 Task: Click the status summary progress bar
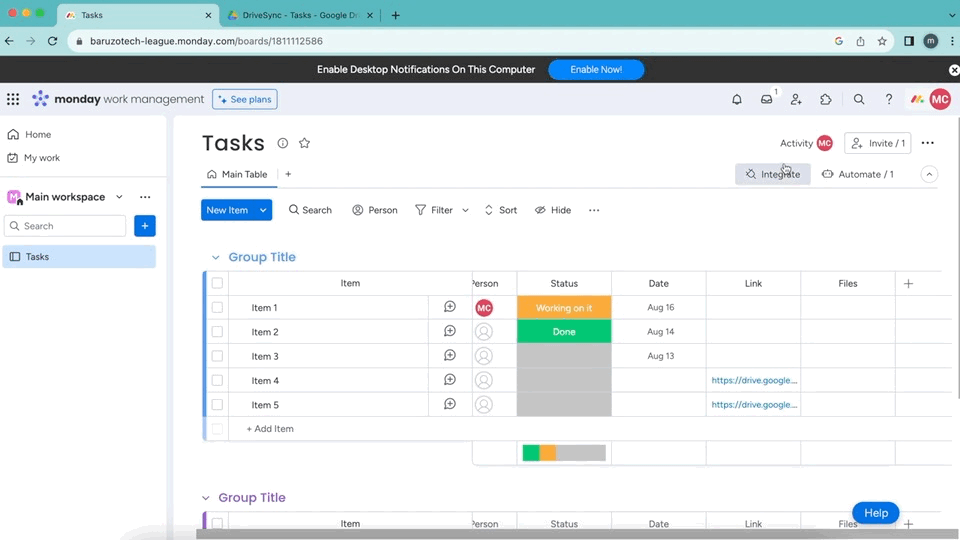(x=564, y=453)
